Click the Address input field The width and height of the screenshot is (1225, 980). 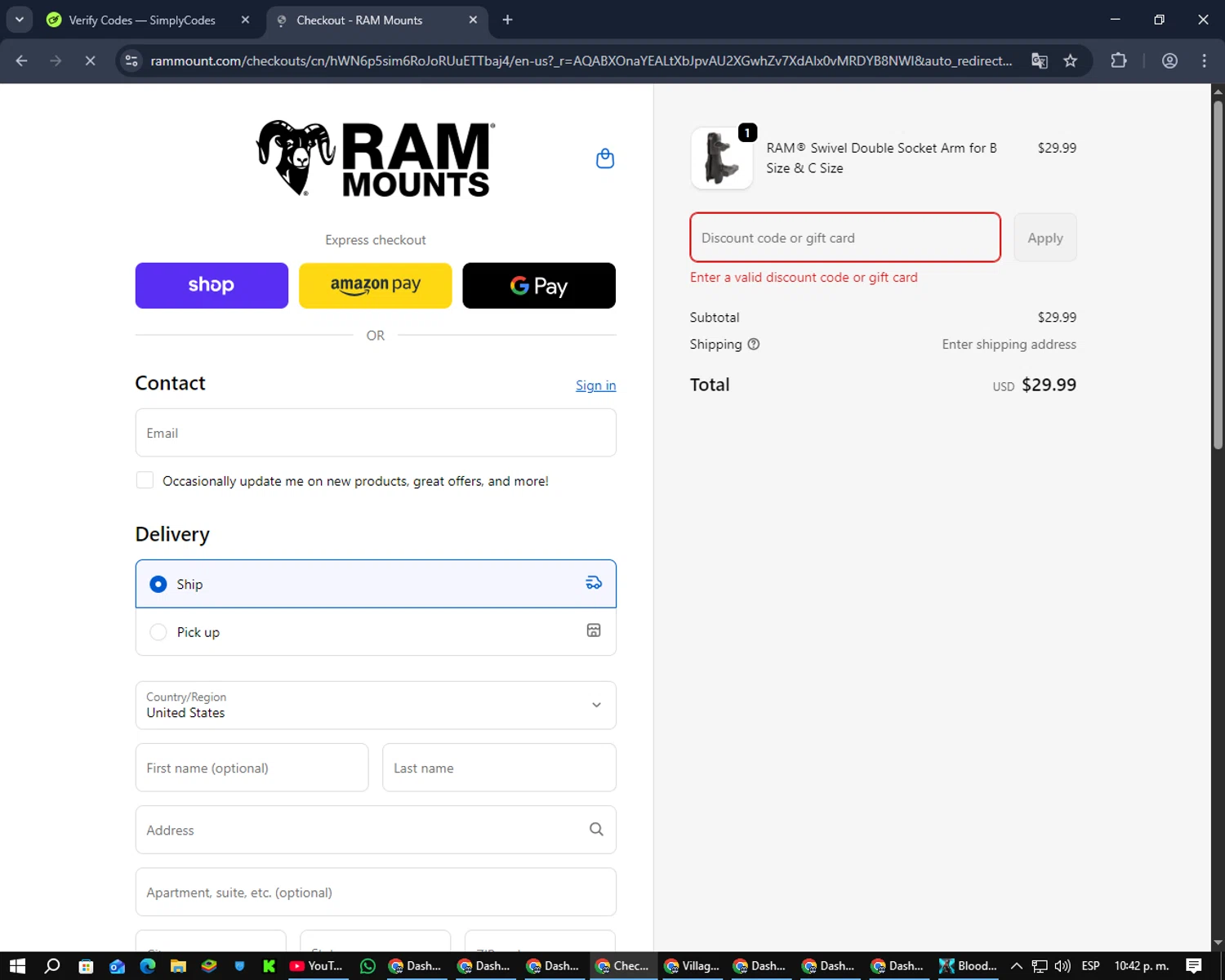(x=376, y=830)
